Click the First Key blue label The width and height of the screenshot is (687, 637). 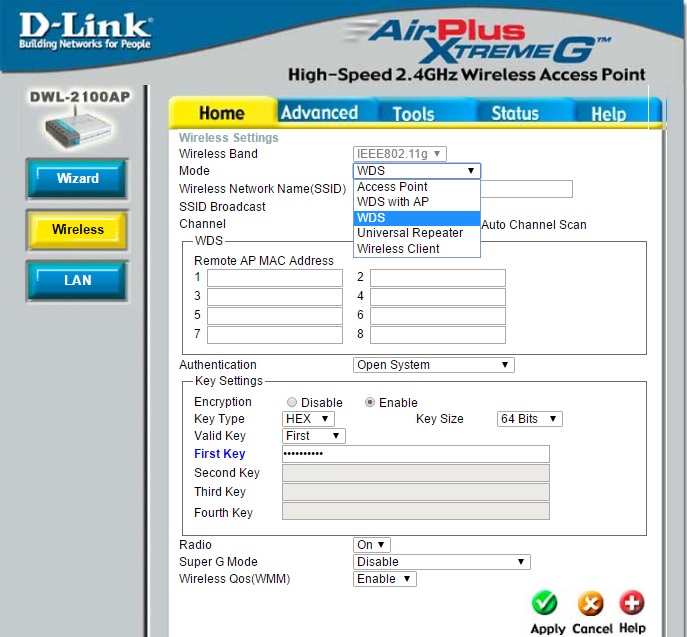tap(220, 454)
